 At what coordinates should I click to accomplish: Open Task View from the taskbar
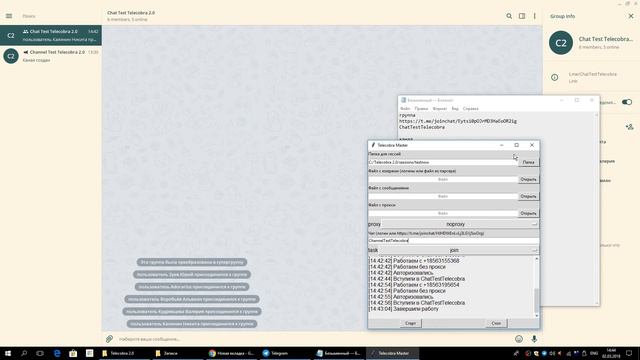[40, 353]
